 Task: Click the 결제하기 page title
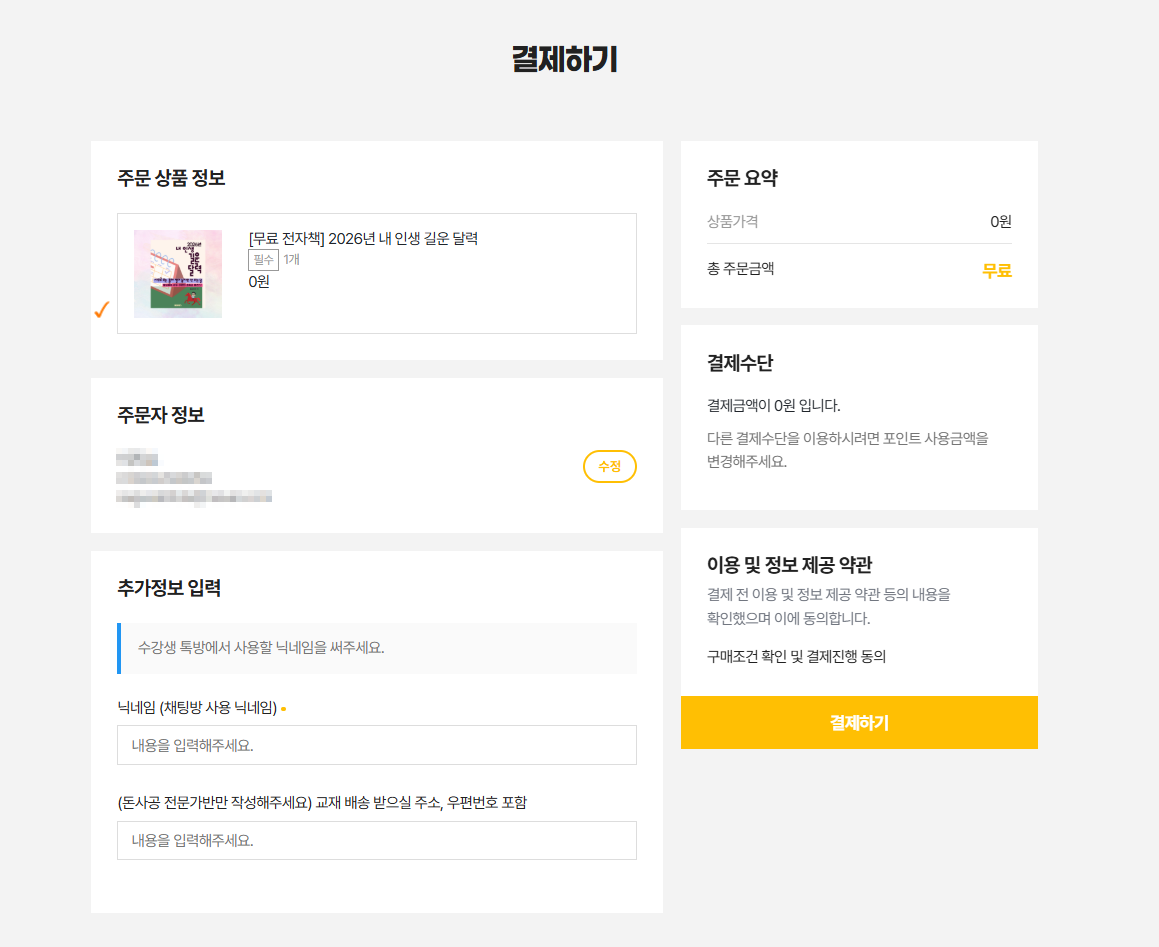[x=564, y=60]
